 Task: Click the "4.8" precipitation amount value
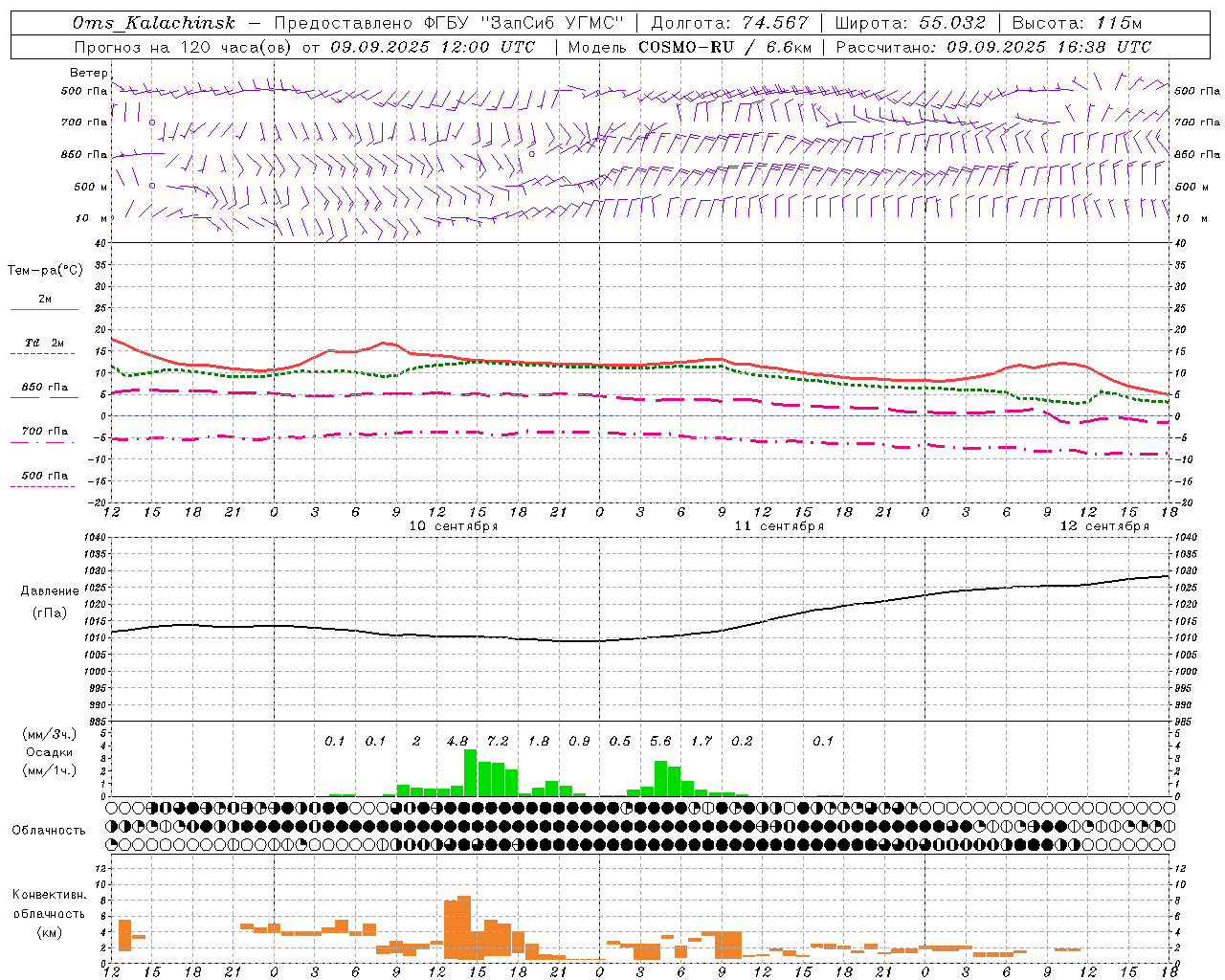pos(457,742)
